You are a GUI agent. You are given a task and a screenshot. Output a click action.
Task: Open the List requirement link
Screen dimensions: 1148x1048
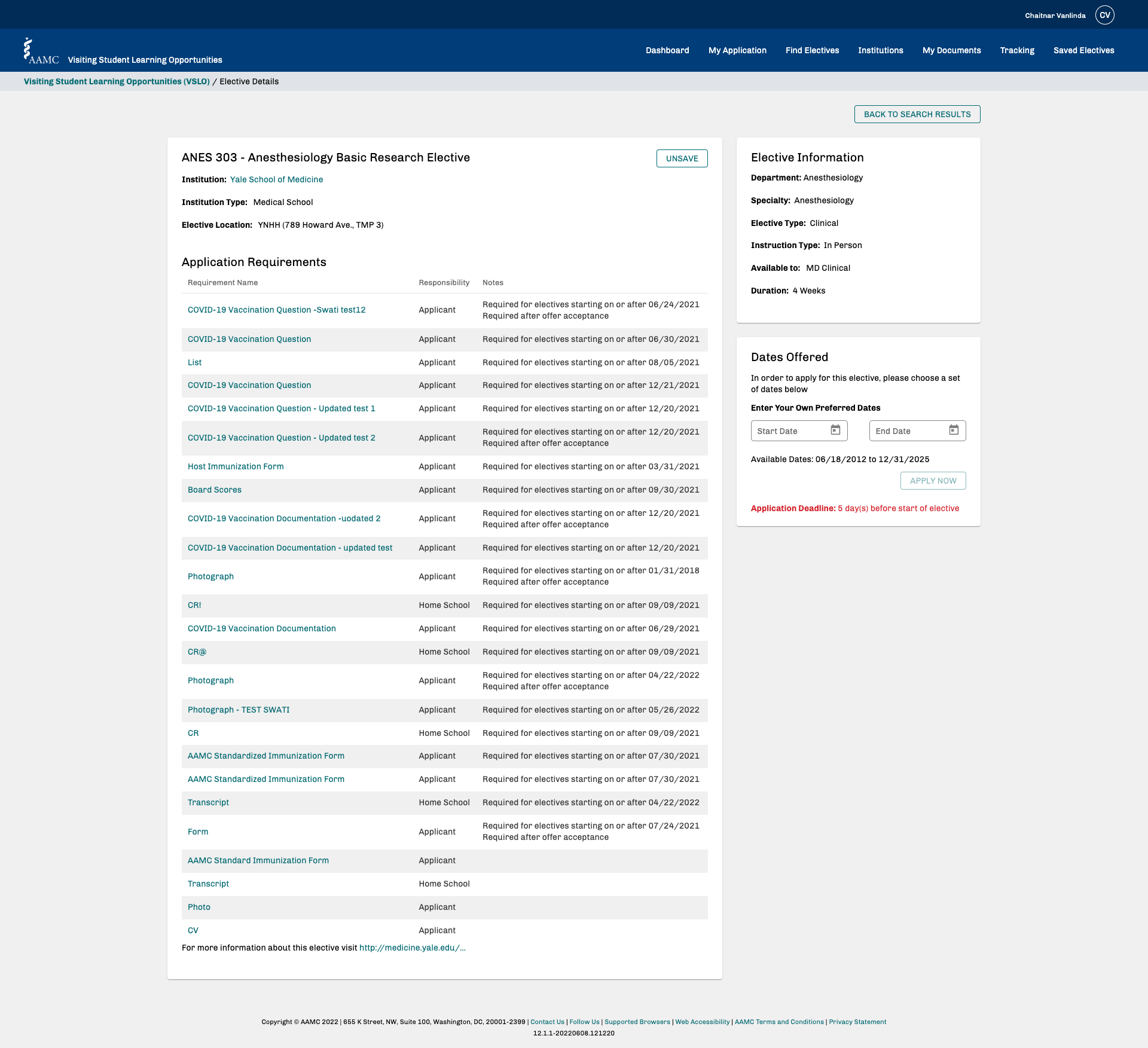(x=194, y=363)
